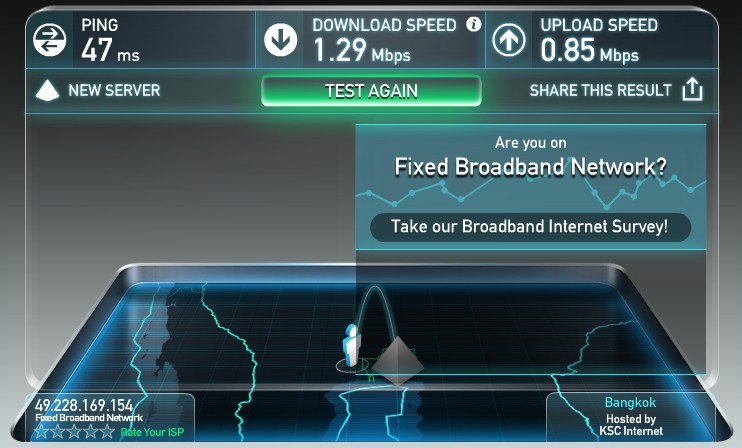
Task: Select the gray server pyramid on map
Action: coord(398,361)
